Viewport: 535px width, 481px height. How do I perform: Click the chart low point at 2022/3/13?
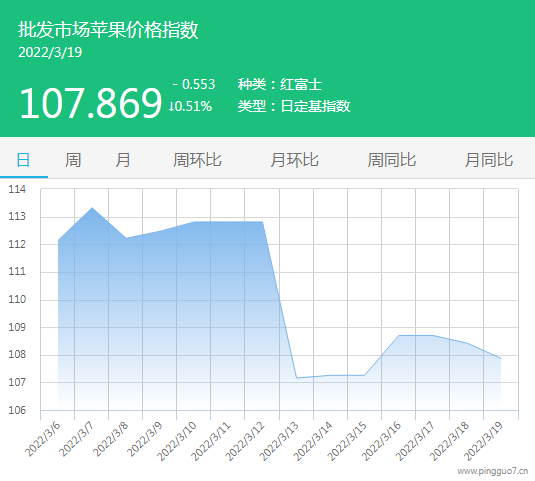(297, 378)
